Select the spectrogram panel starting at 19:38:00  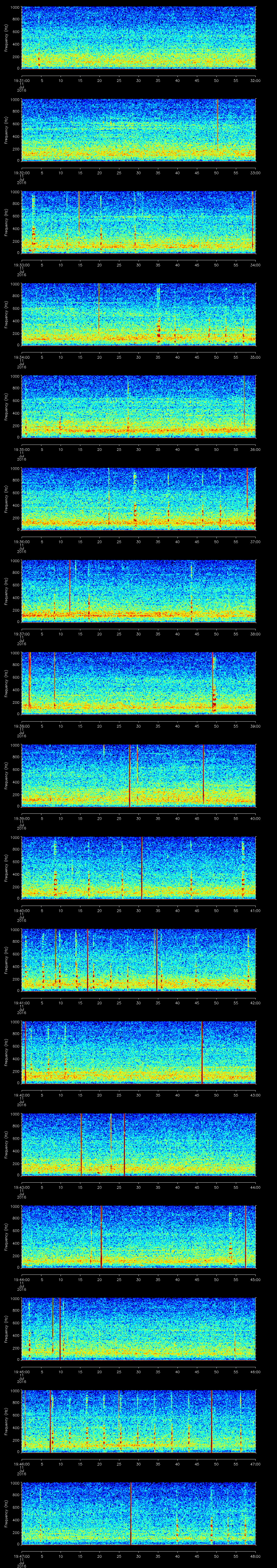(x=138, y=683)
